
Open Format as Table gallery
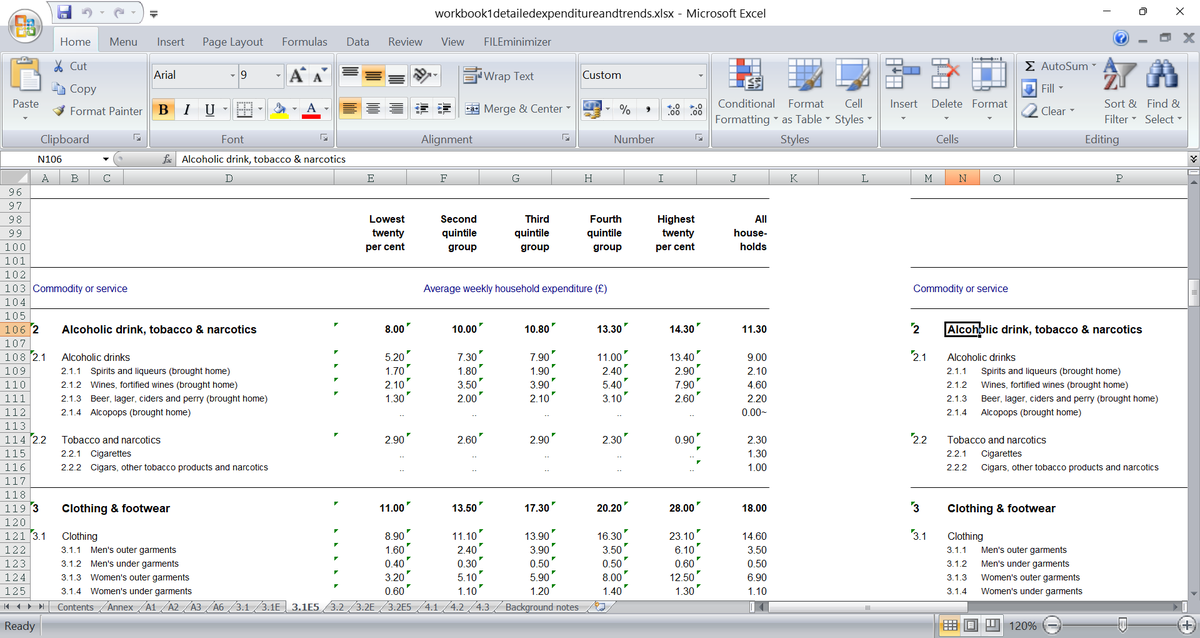tap(806, 90)
